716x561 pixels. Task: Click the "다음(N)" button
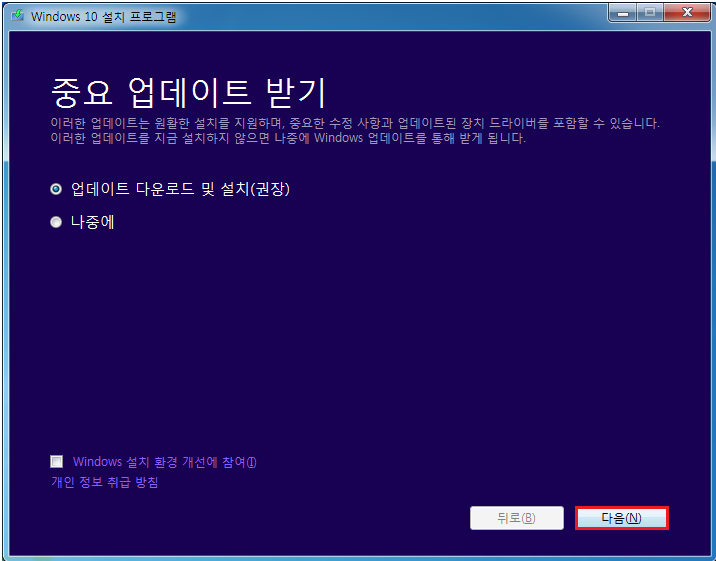(x=621, y=518)
